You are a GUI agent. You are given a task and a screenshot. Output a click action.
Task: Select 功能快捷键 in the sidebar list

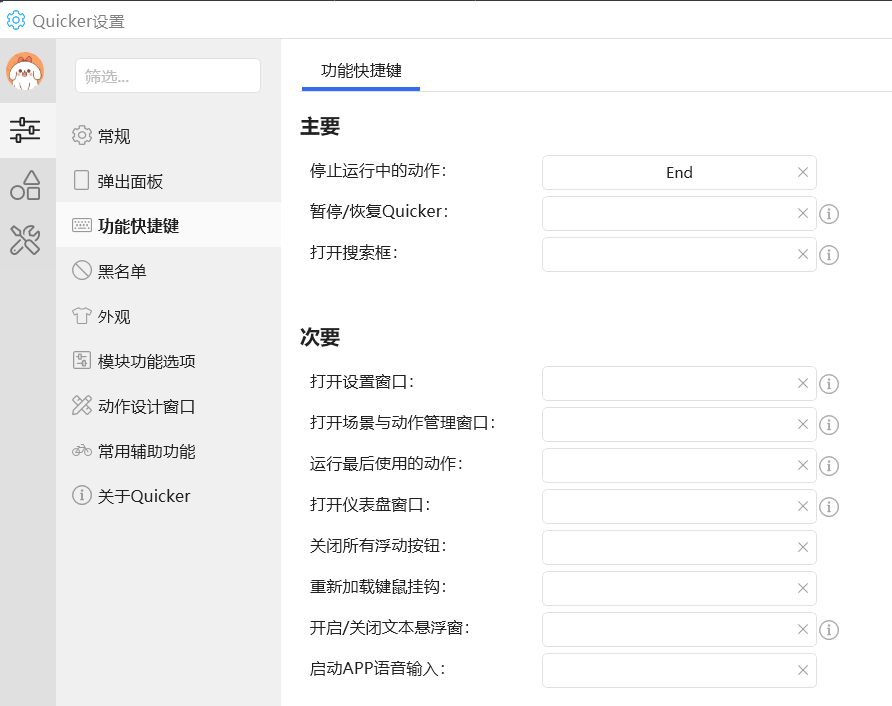(168, 225)
